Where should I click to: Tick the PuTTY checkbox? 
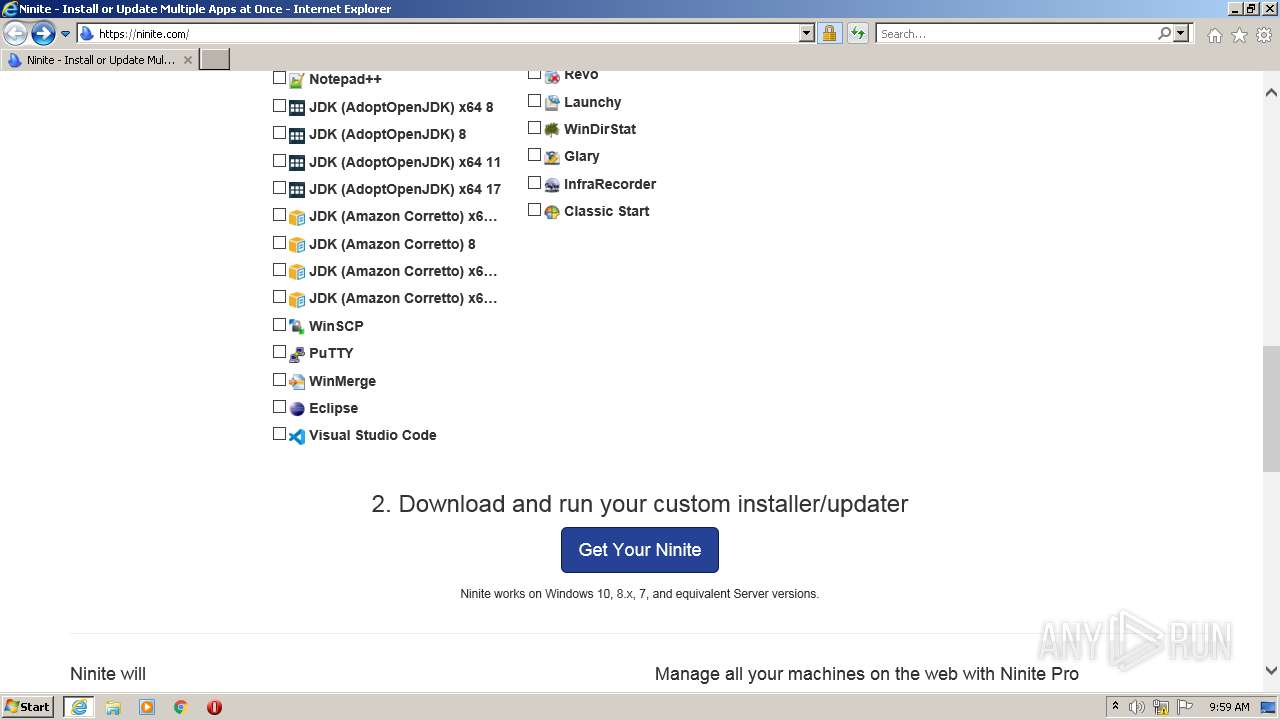pos(280,351)
